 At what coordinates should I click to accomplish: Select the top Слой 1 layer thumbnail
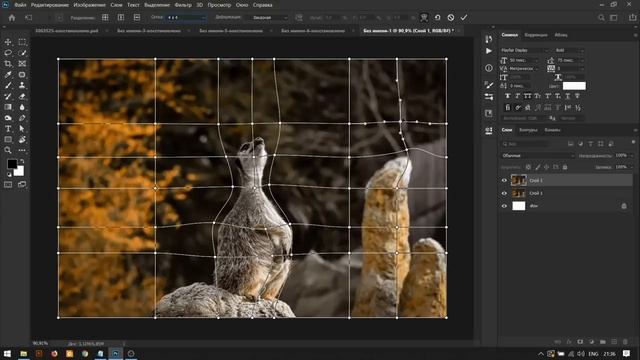click(x=518, y=180)
